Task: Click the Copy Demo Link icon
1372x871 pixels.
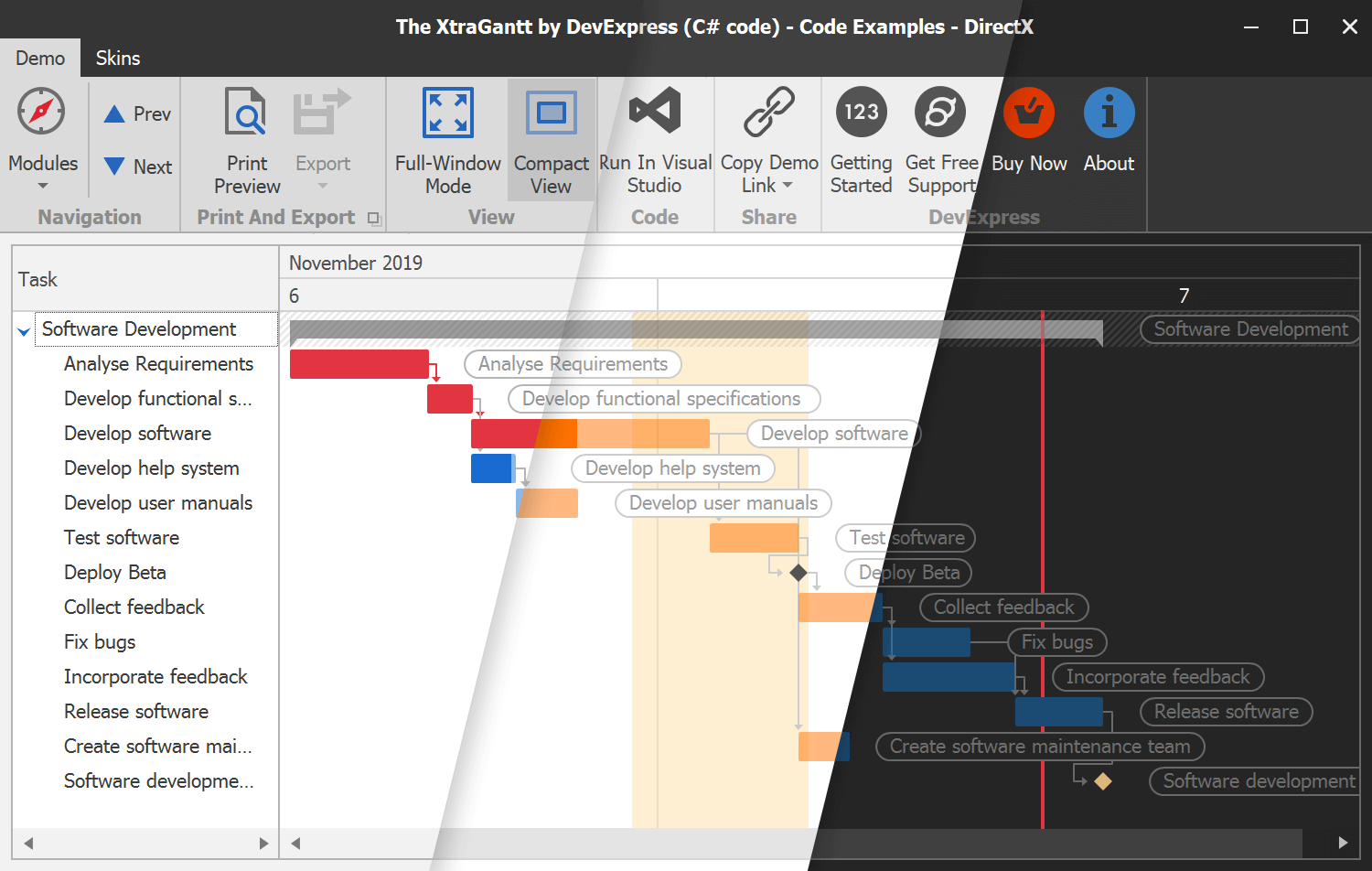Action: pyautogui.click(x=768, y=112)
